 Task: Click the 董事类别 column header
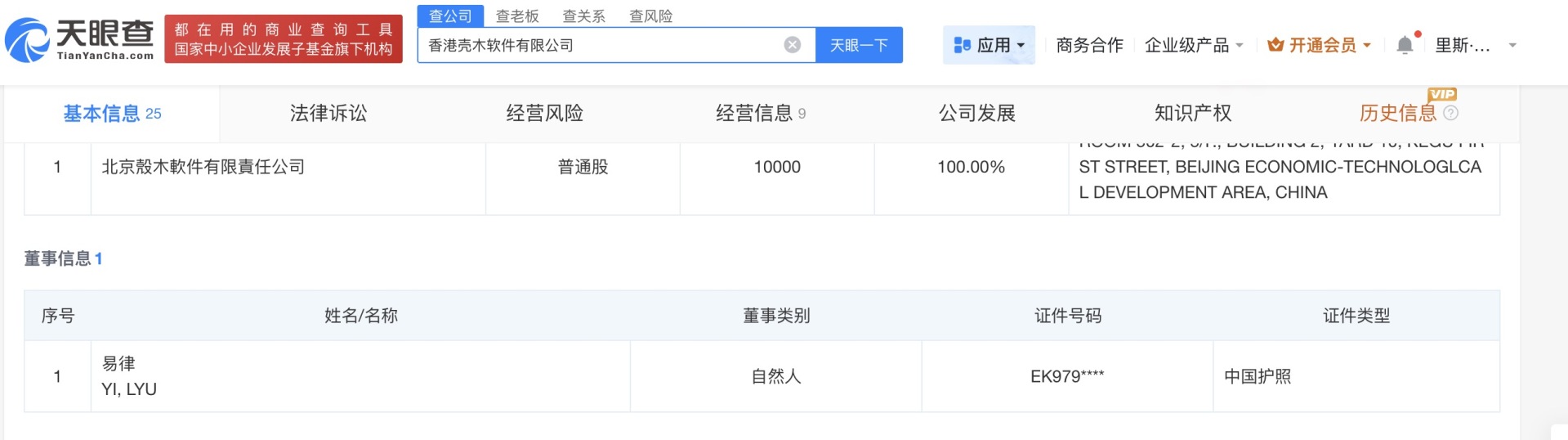(x=776, y=316)
